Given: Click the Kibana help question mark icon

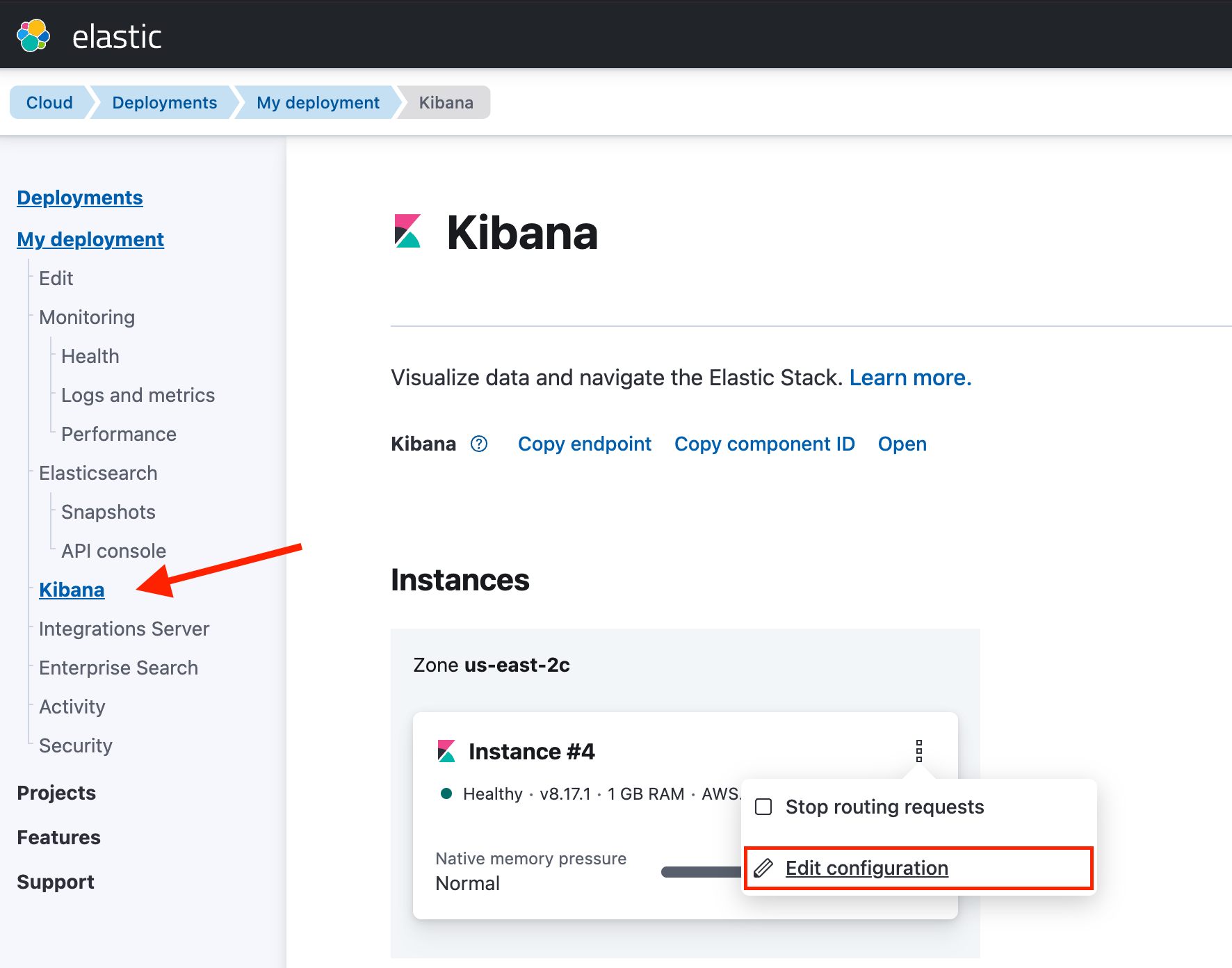Looking at the screenshot, I should [x=479, y=444].
